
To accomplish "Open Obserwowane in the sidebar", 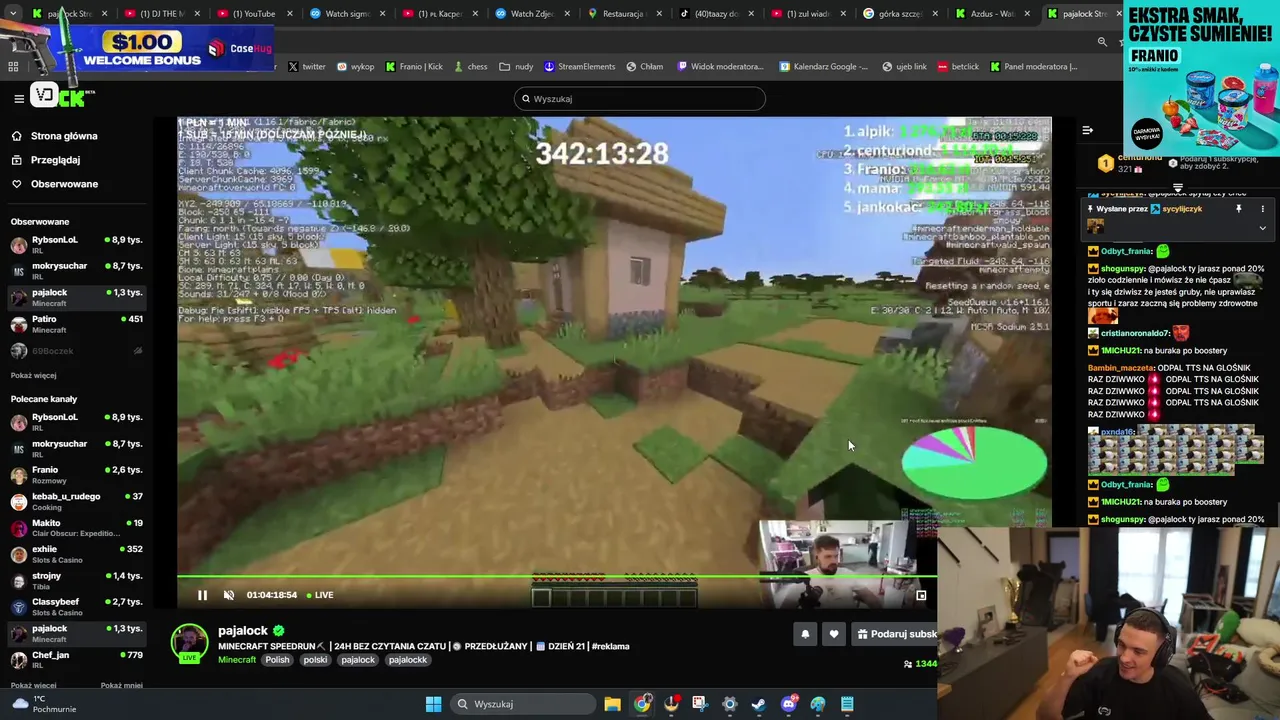I will [64, 184].
